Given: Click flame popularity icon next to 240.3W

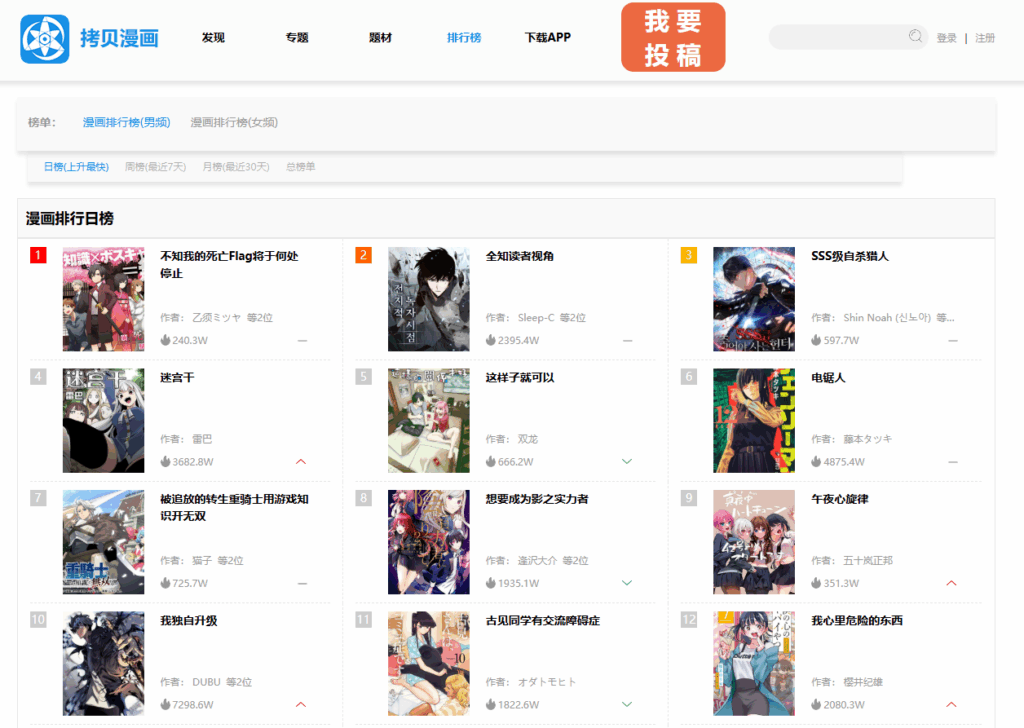Looking at the screenshot, I should (x=165, y=340).
